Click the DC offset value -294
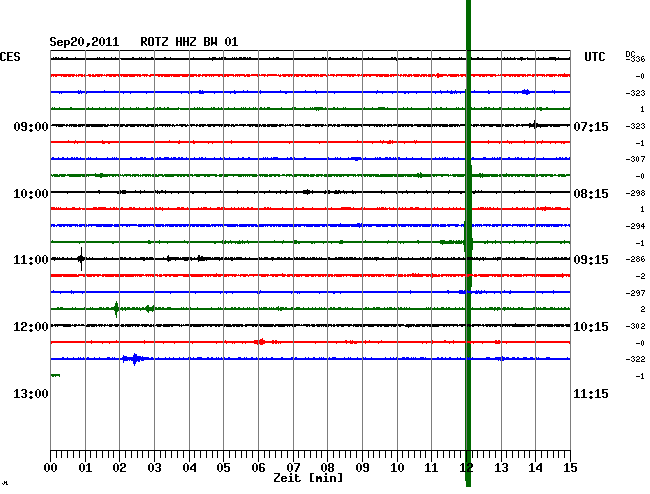 tap(635, 226)
